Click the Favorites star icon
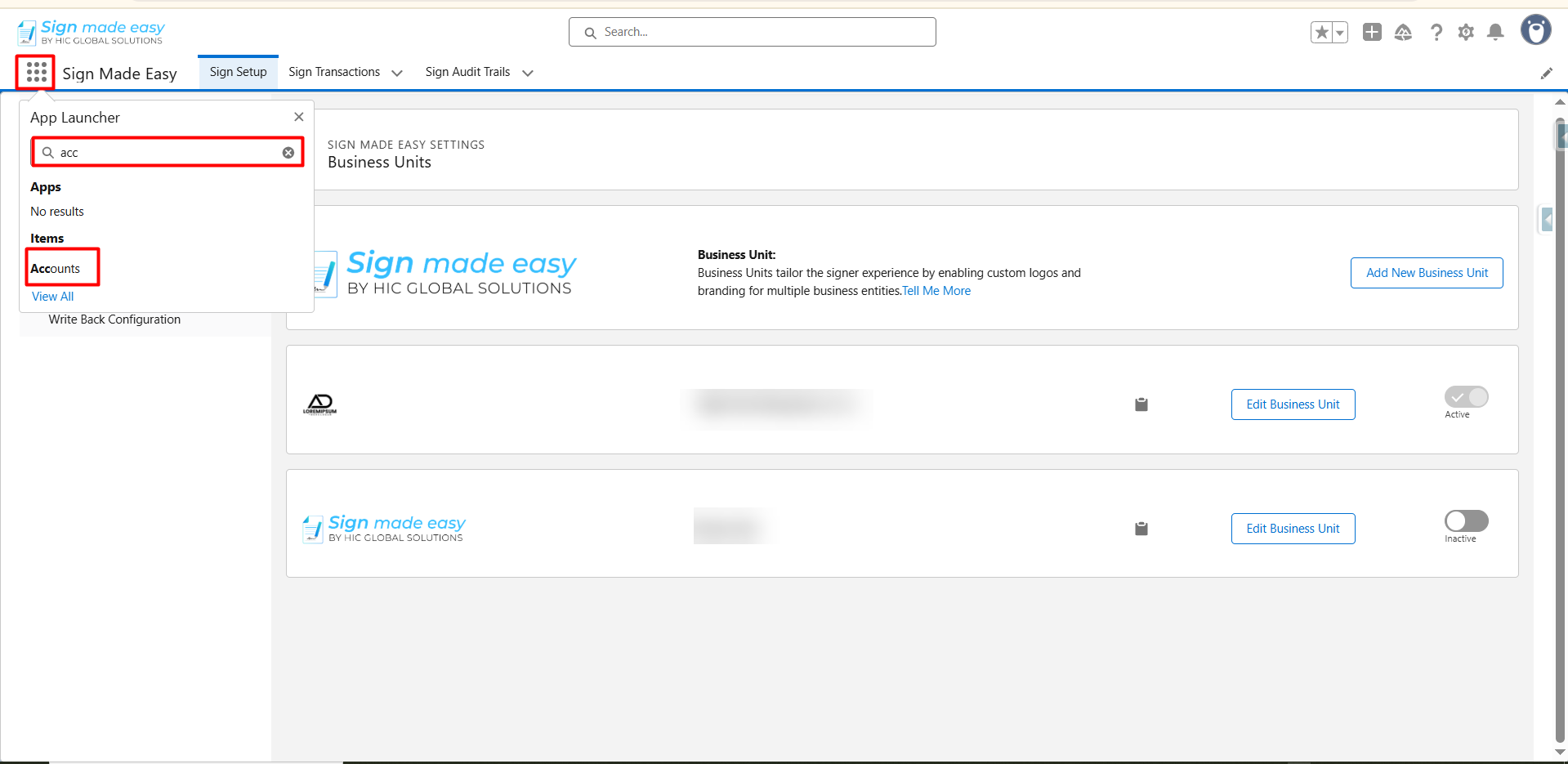1568x764 pixels. tap(1321, 33)
